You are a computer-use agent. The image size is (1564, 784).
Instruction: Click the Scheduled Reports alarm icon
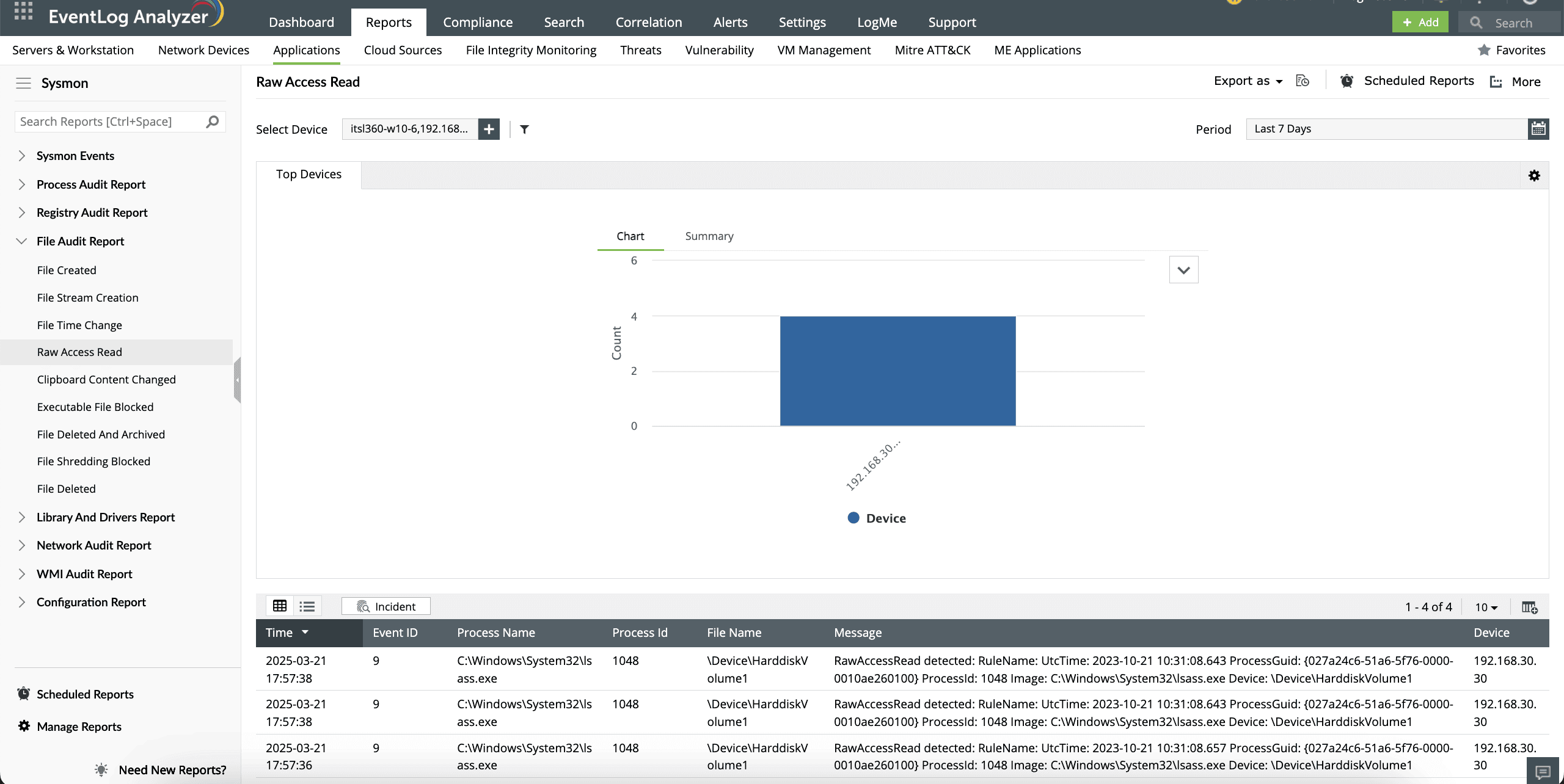coord(1346,81)
